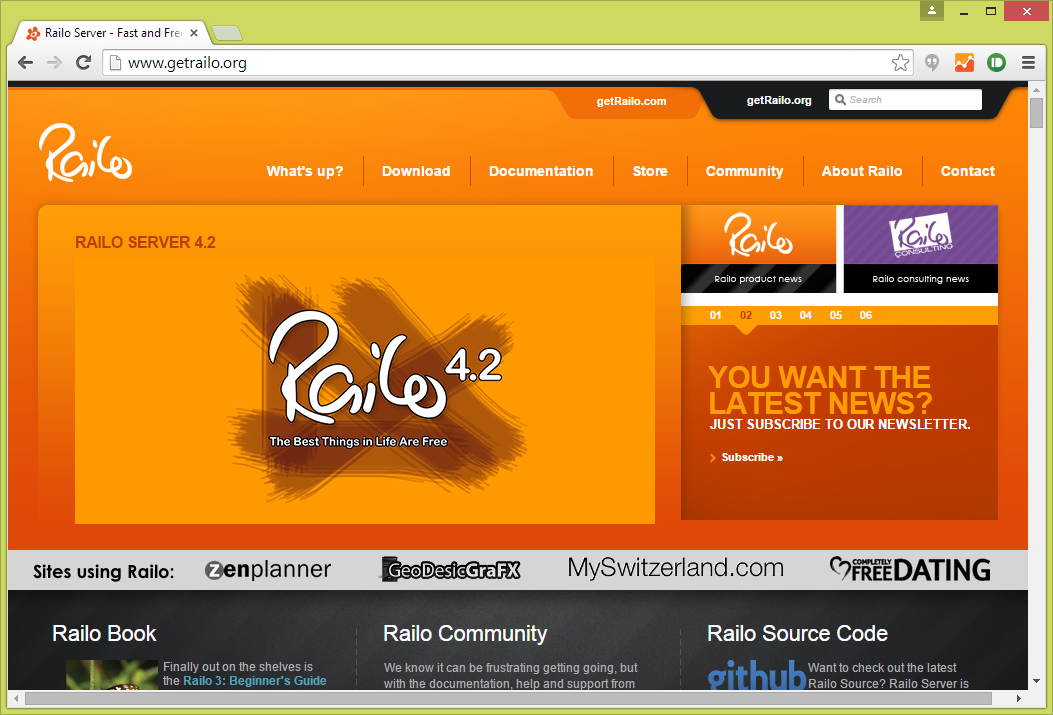1053x715 pixels.
Task: Select the Store navigation item
Action: coord(650,171)
